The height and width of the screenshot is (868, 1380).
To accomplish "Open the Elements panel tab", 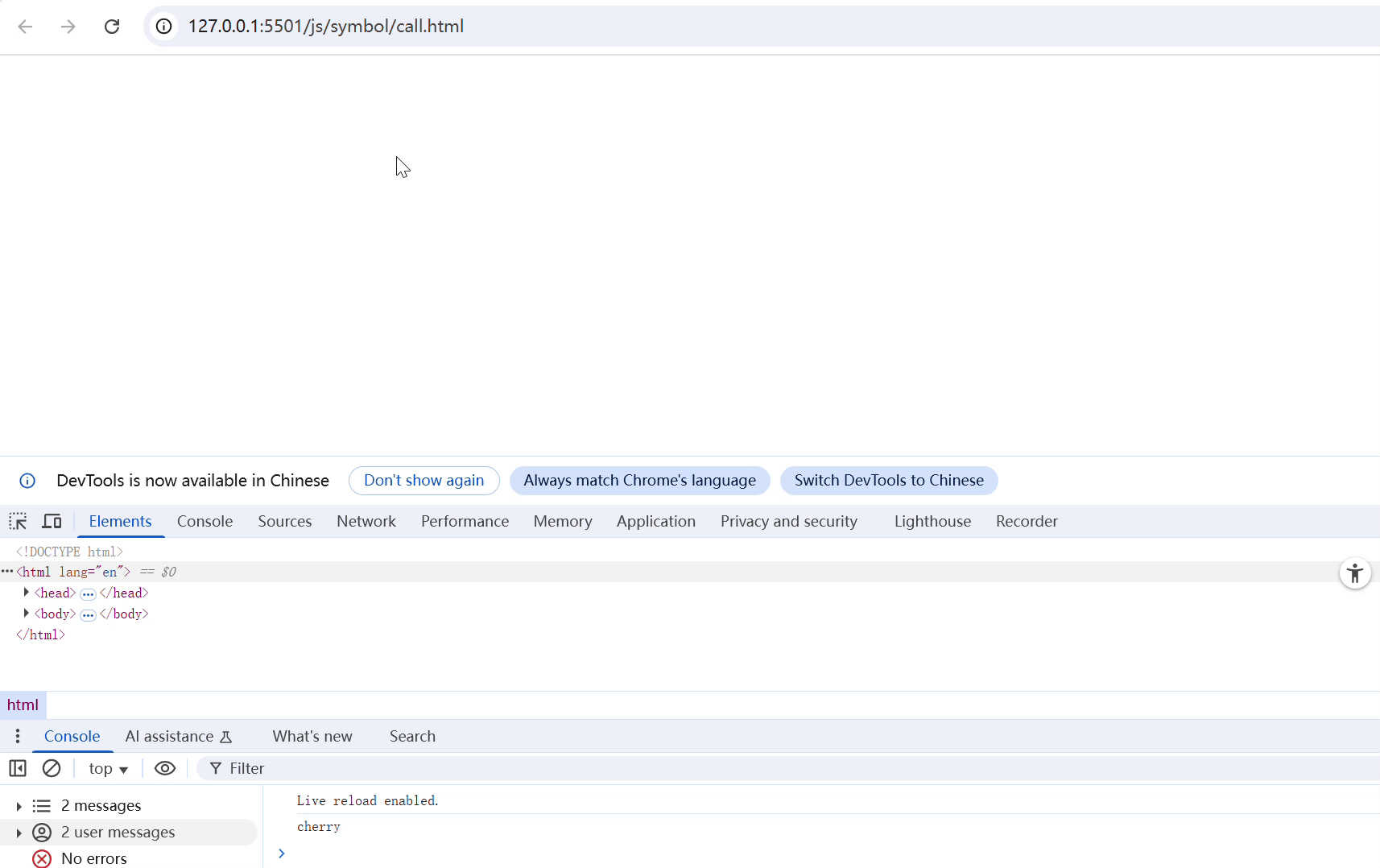I will click(121, 522).
